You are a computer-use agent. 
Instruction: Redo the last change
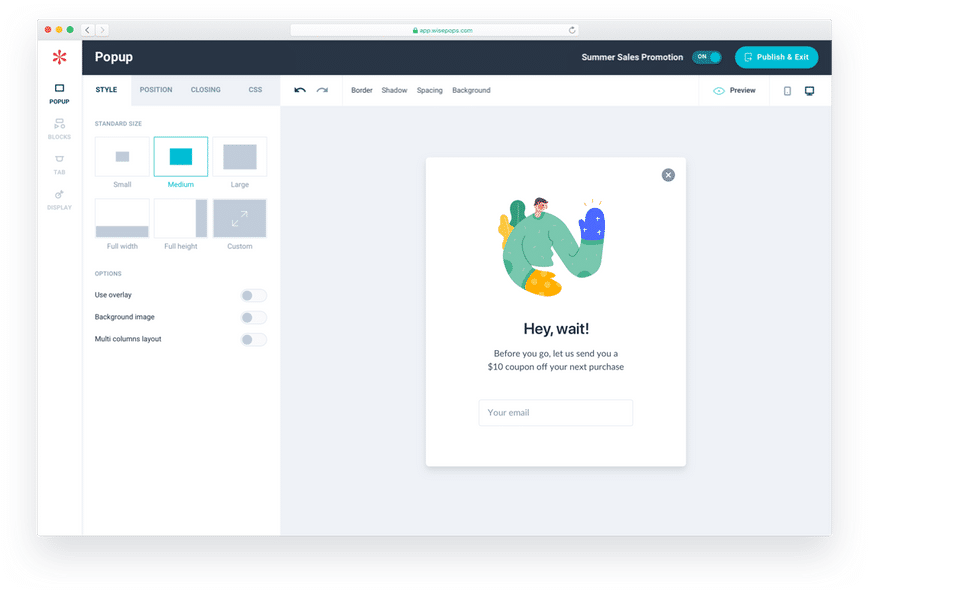coord(322,90)
